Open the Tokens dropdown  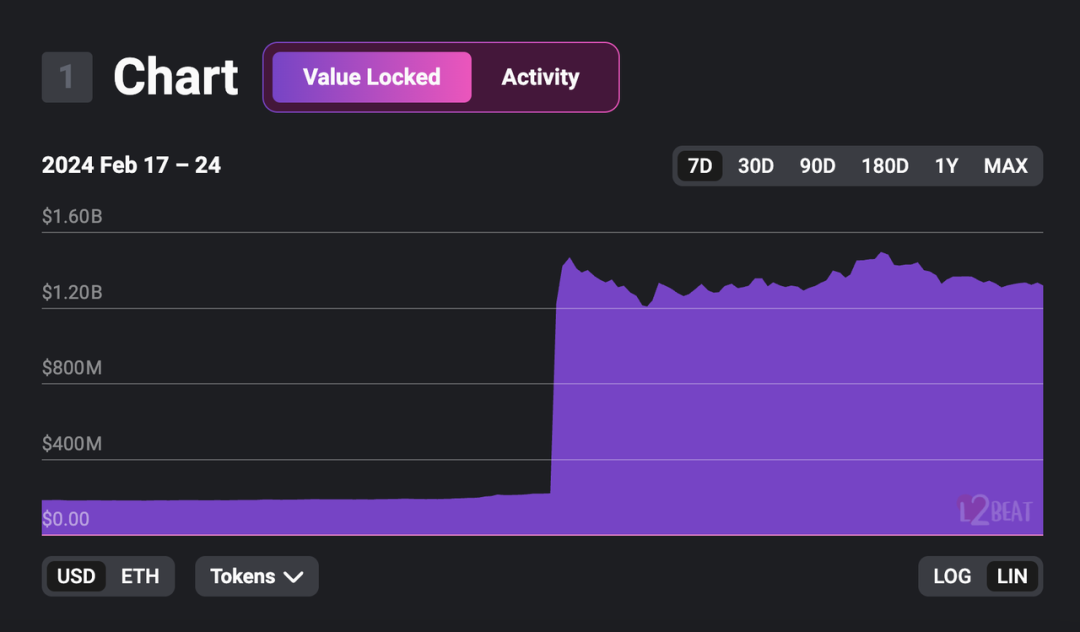click(x=257, y=576)
